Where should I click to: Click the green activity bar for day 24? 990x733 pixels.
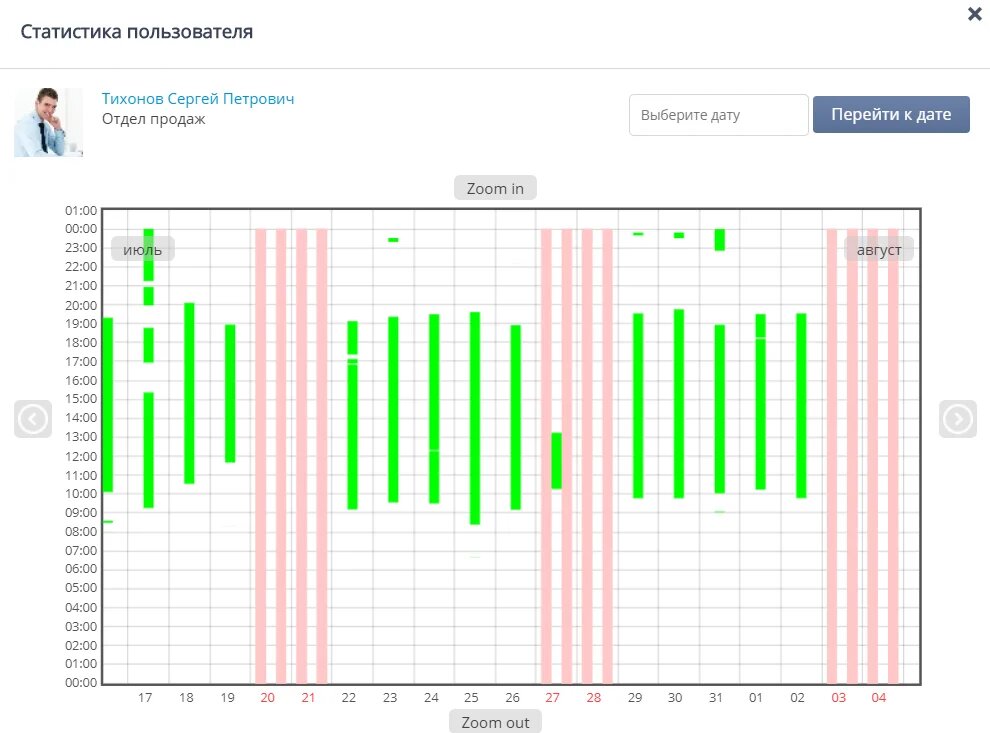434,408
